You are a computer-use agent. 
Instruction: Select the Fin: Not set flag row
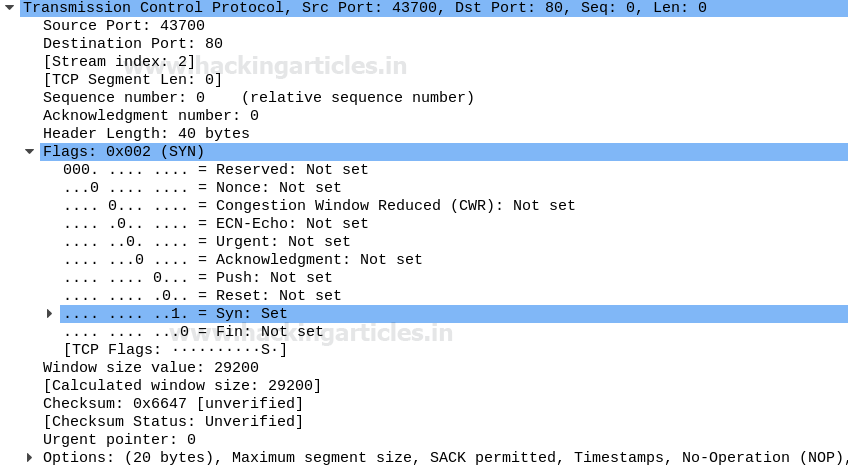pyautogui.click(x=193, y=332)
